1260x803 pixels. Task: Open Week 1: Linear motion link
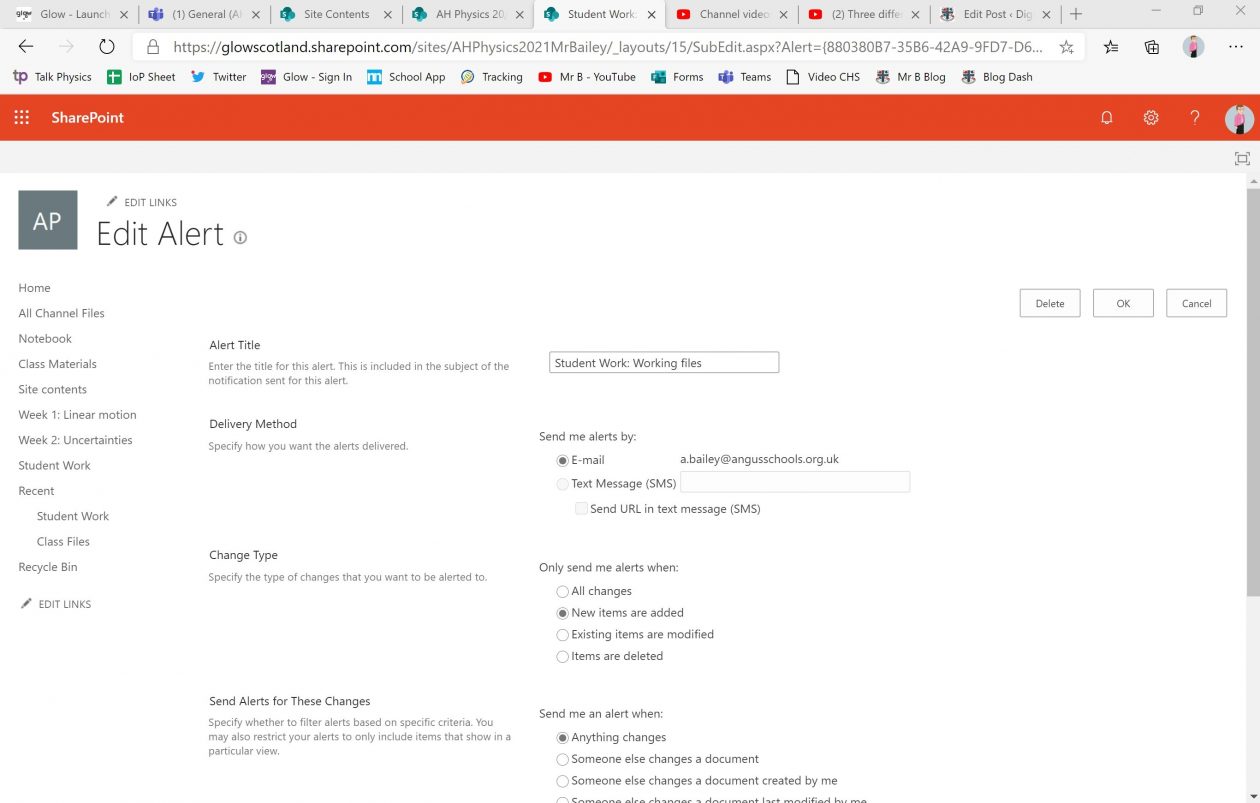tap(77, 415)
